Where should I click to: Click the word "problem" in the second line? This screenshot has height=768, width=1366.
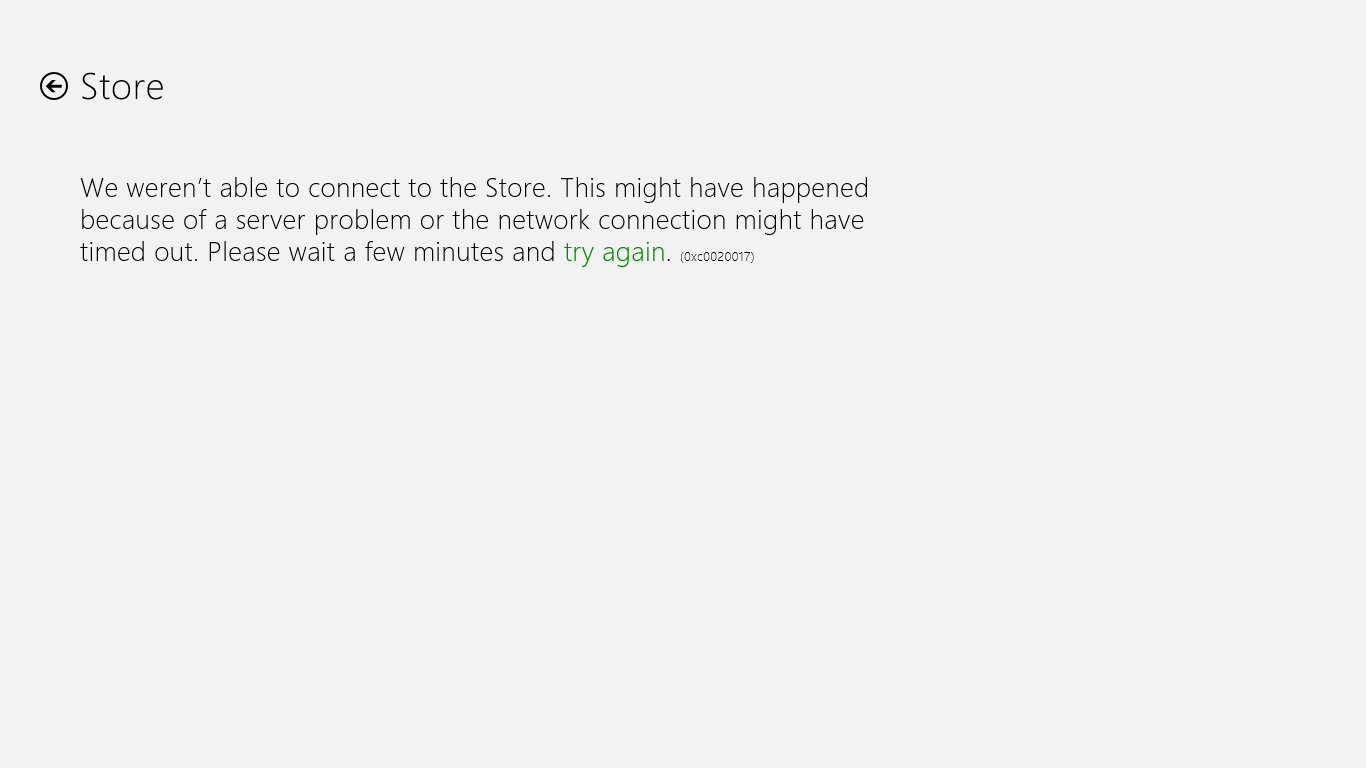click(x=363, y=220)
